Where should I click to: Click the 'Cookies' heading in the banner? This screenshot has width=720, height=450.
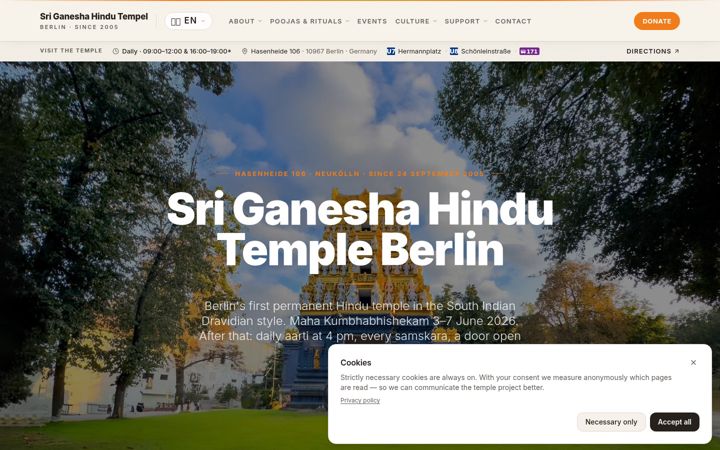click(x=356, y=362)
